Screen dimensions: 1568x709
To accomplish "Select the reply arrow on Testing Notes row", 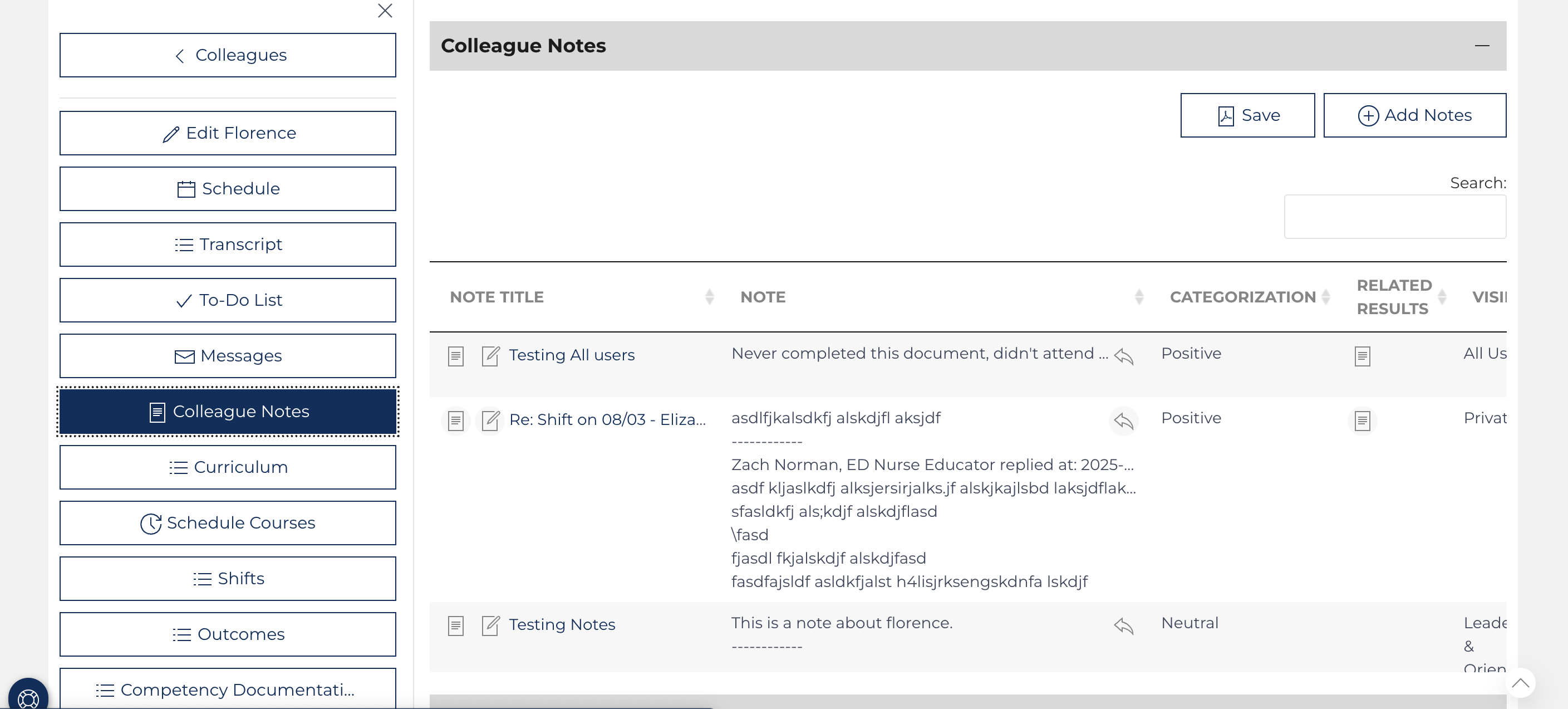I will pyautogui.click(x=1123, y=625).
